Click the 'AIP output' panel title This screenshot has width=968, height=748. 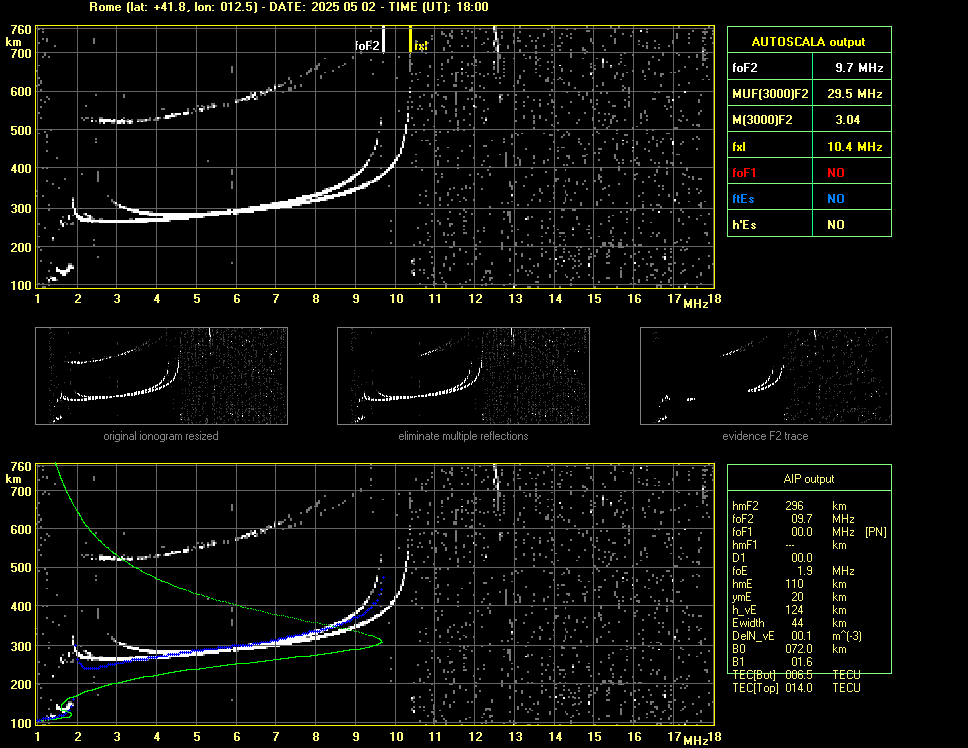pos(809,479)
